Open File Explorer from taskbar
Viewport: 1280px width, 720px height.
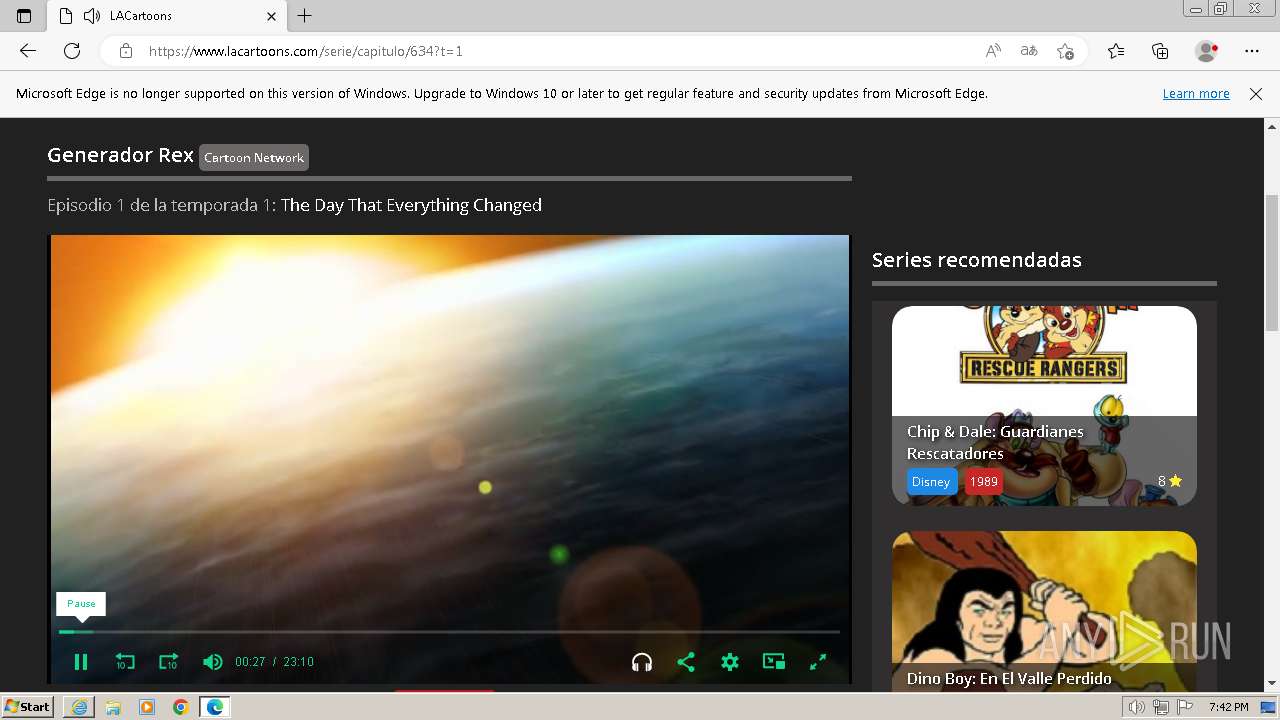[x=113, y=707]
